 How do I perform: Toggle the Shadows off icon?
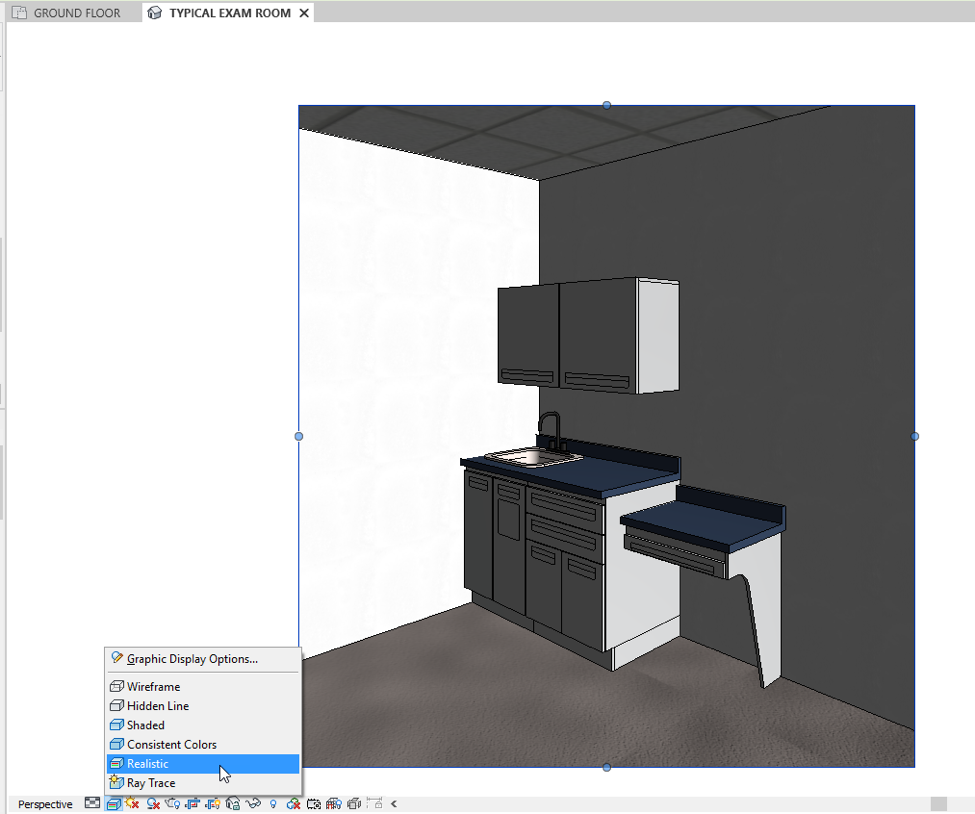pos(153,803)
